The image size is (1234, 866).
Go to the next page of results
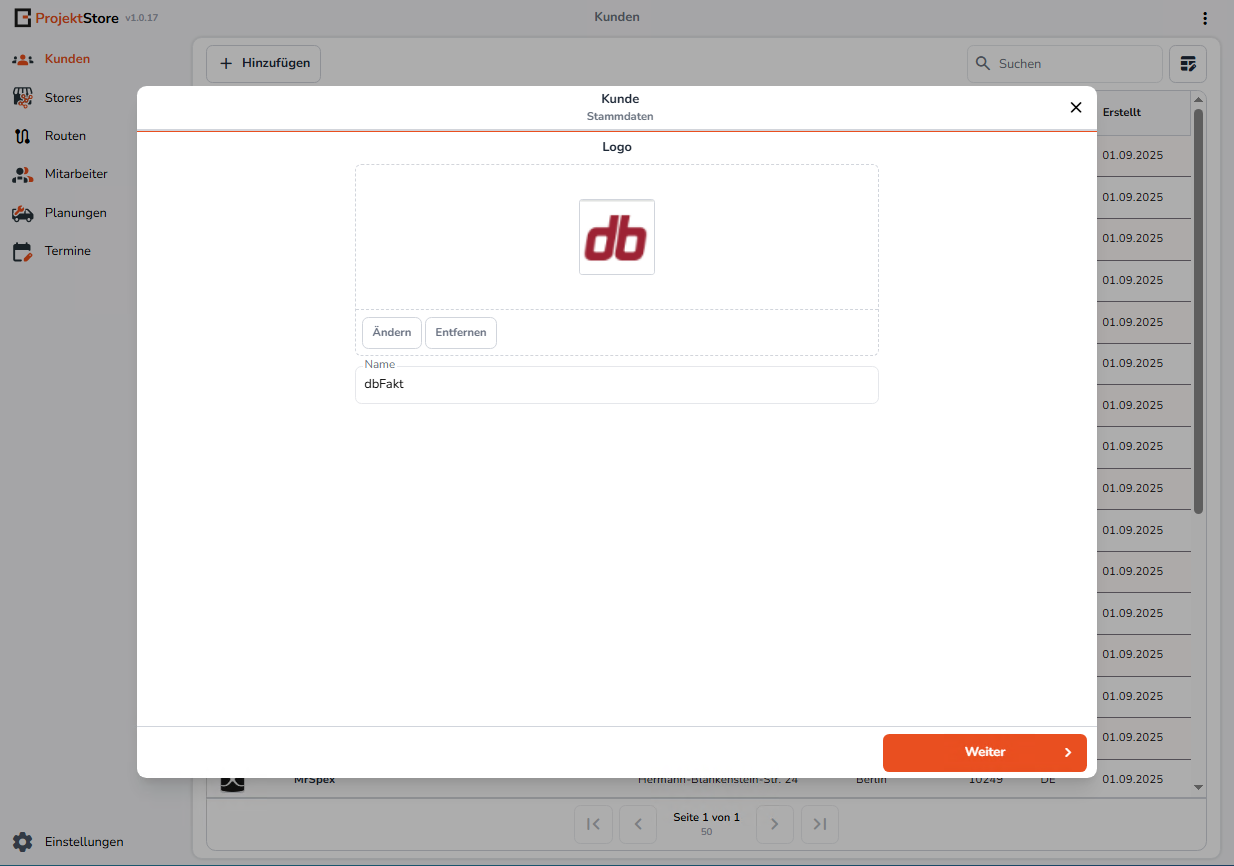774,824
